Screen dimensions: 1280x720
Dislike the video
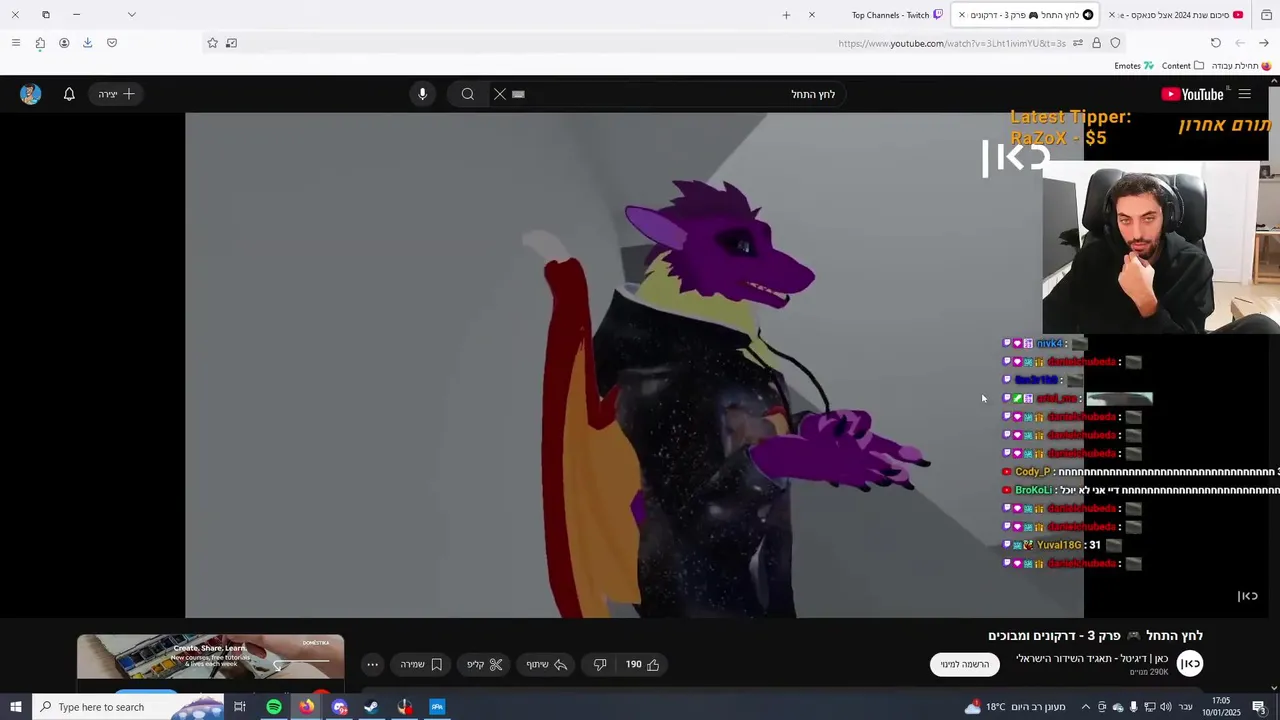tap(600, 664)
